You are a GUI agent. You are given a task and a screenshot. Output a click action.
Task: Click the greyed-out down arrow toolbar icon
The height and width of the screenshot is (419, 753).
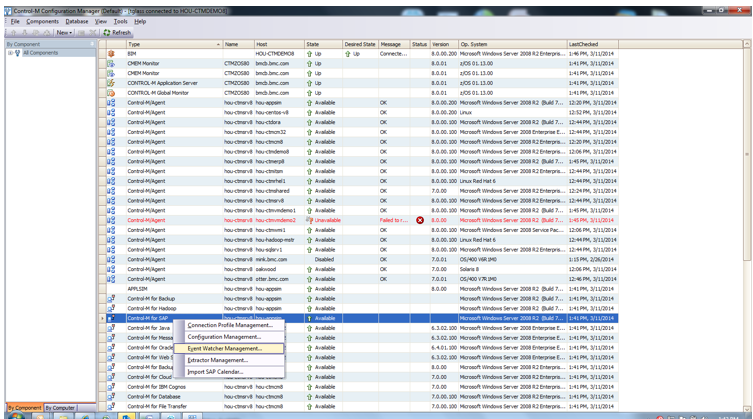pos(24,33)
